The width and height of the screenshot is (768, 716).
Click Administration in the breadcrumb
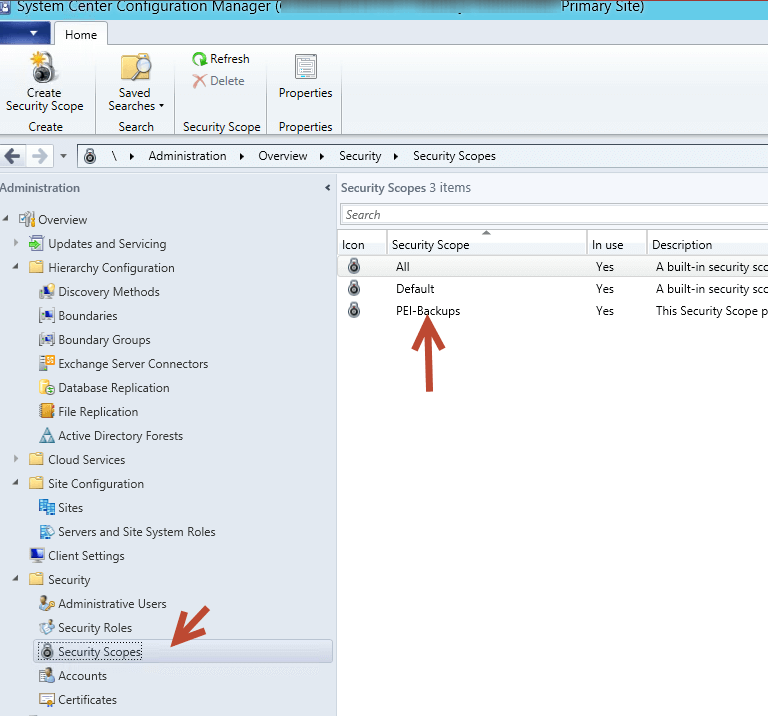[187, 156]
